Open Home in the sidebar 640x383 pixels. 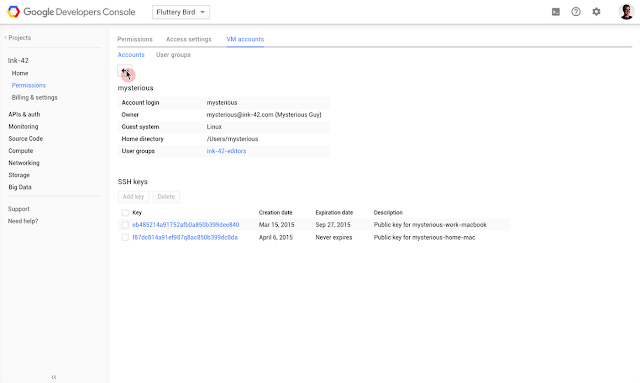[20, 73]
